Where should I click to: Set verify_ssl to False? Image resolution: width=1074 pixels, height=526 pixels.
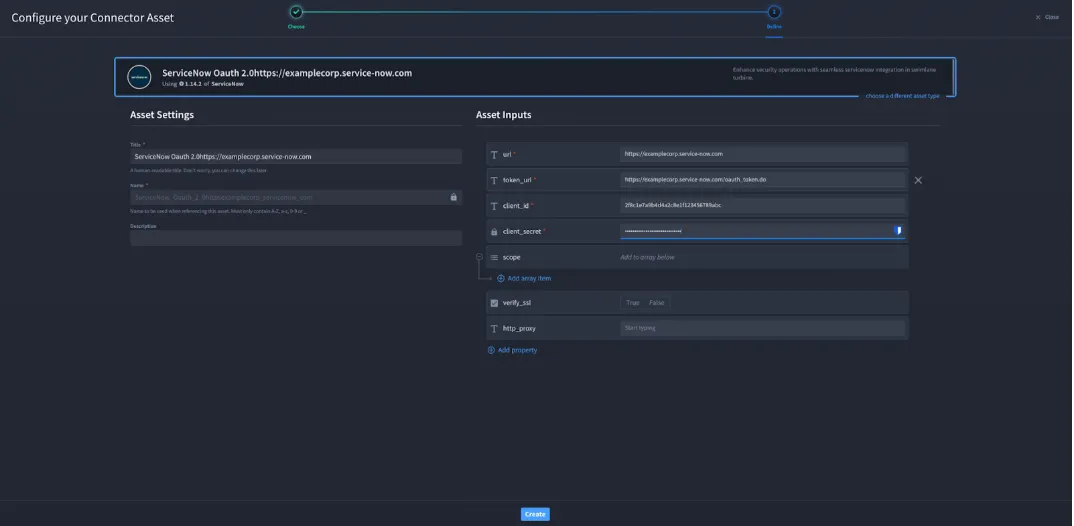click(x=656, y=303)
